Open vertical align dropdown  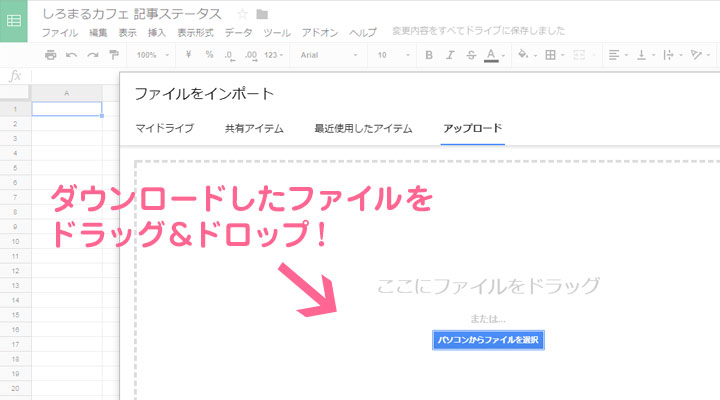pyautogui.click(x=645, y=55)
